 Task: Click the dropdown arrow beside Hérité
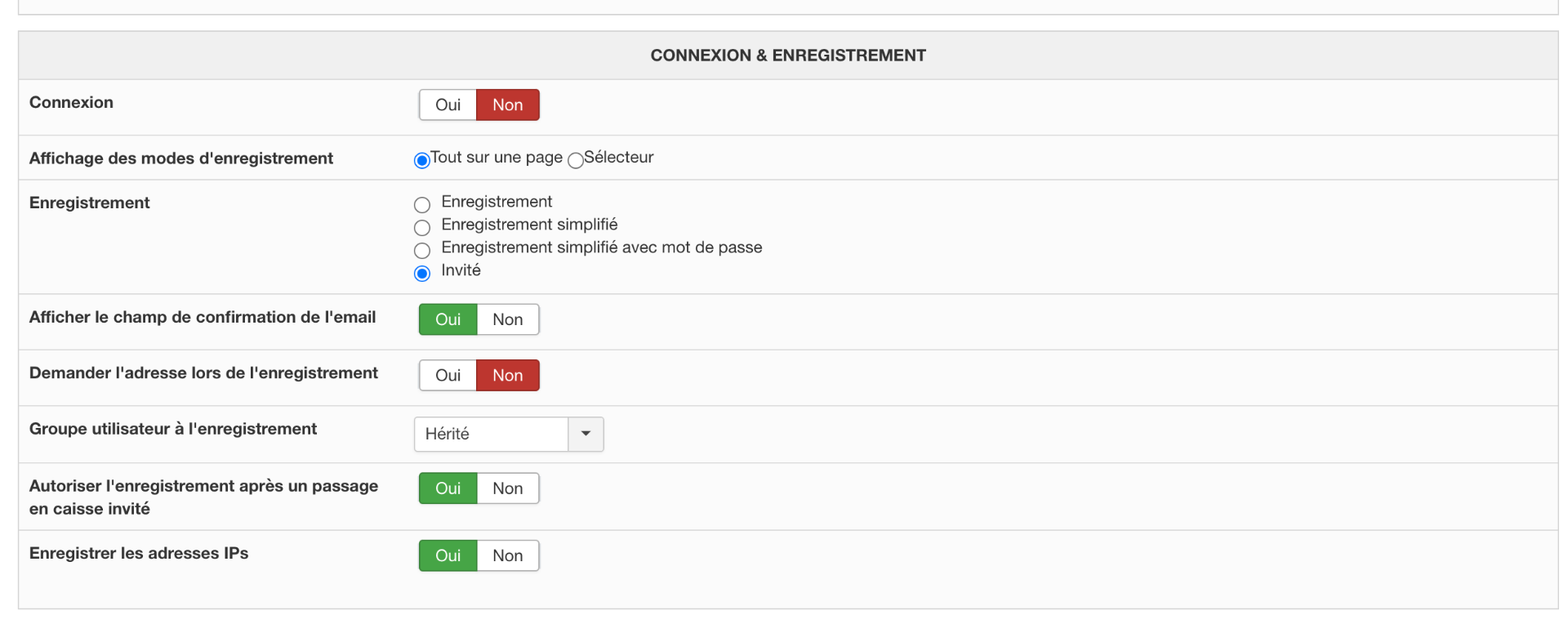click(x=586, y=434)
